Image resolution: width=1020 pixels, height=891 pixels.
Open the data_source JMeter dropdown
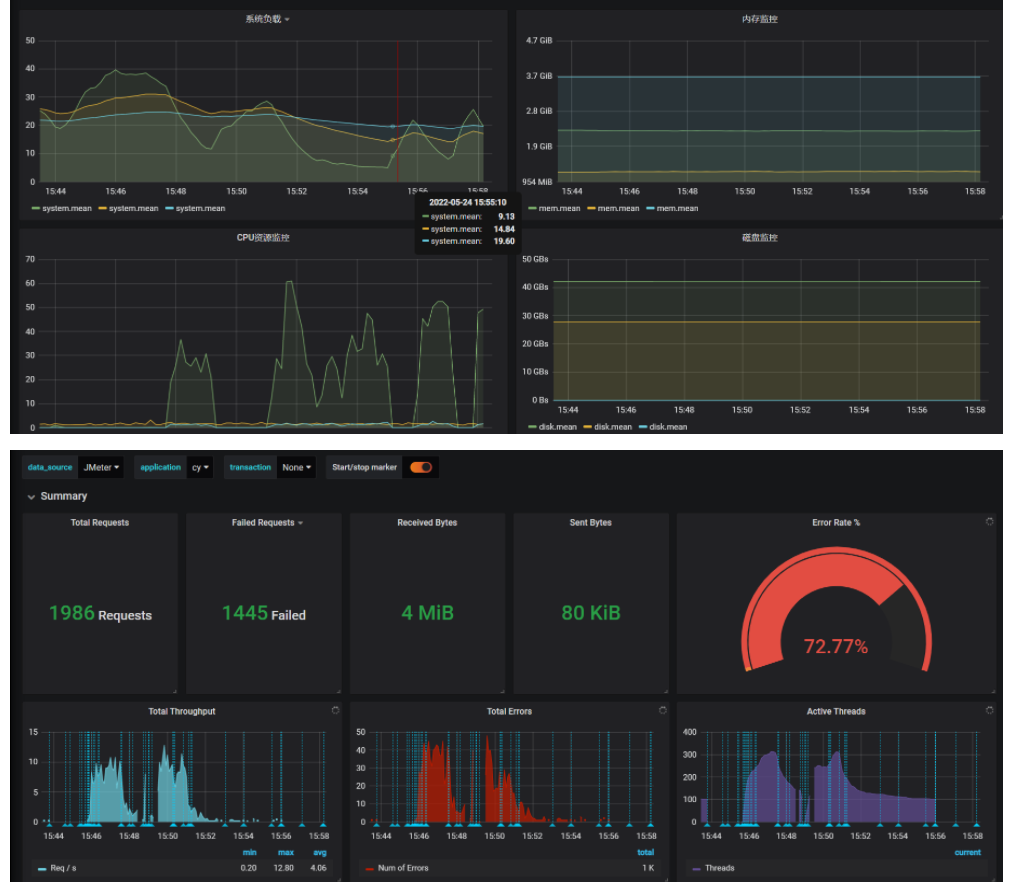101,467
